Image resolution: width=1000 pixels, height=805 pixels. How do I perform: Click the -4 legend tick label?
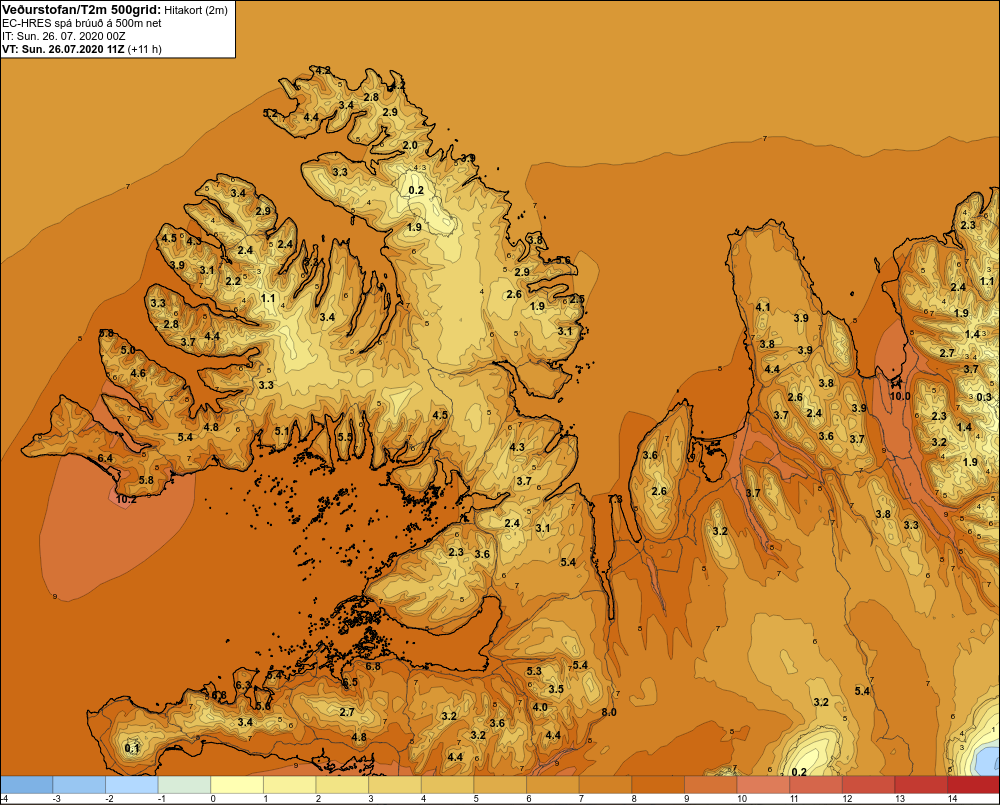coord(4,799)
